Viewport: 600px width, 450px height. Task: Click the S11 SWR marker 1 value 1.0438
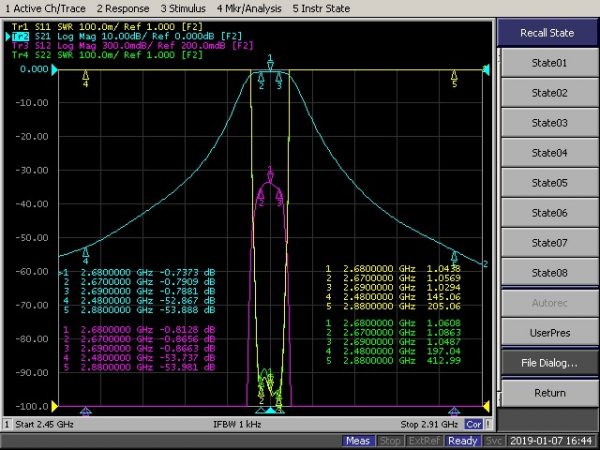pos(443,269)
